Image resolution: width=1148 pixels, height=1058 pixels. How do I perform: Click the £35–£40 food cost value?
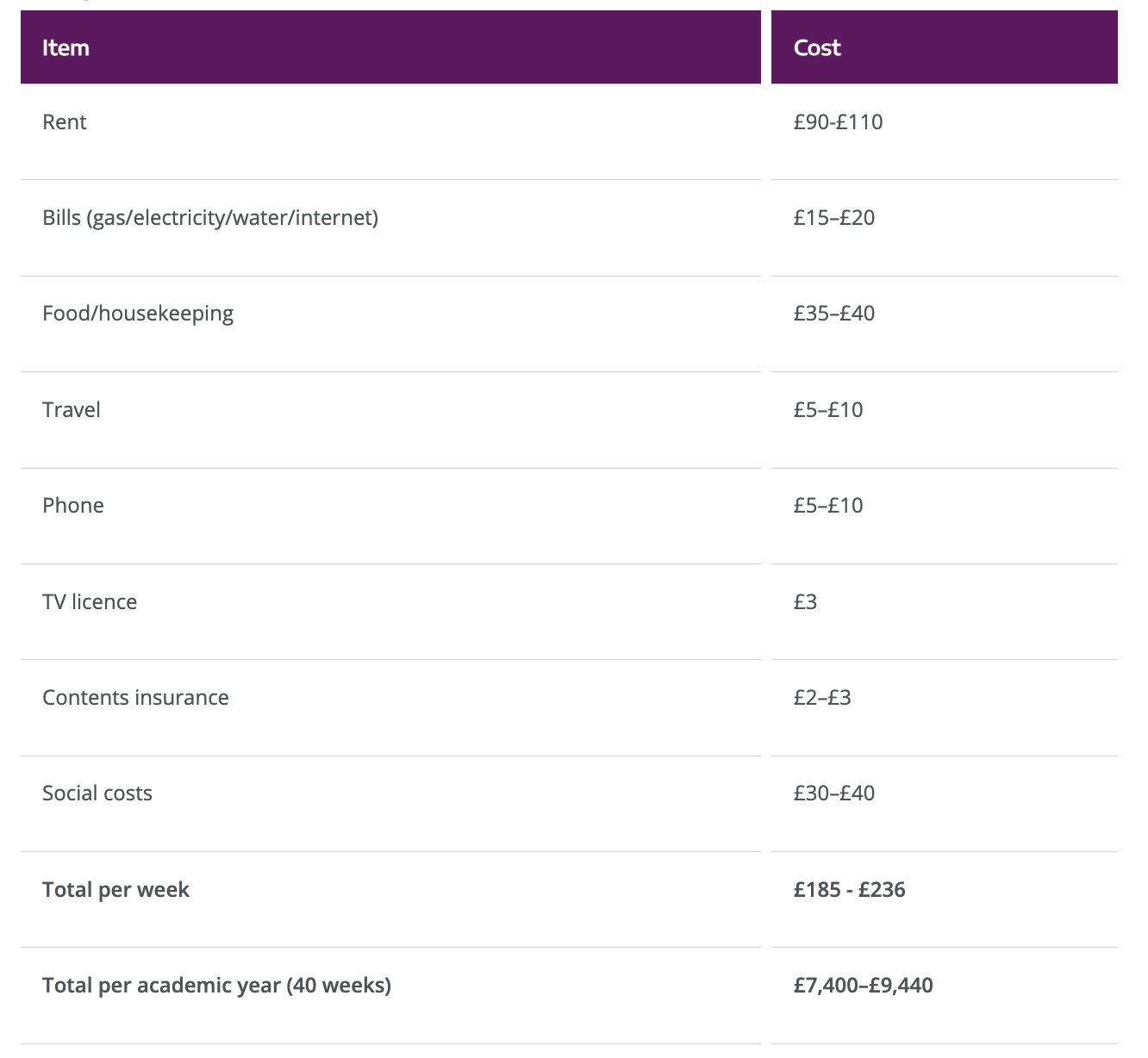[833, 314]
